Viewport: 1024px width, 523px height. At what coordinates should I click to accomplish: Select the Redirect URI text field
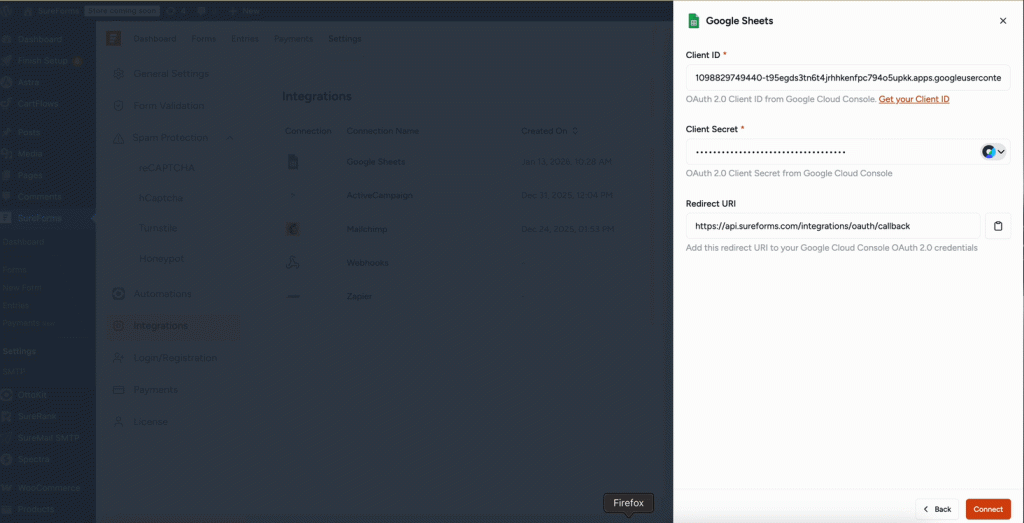[x=832, y=226]
